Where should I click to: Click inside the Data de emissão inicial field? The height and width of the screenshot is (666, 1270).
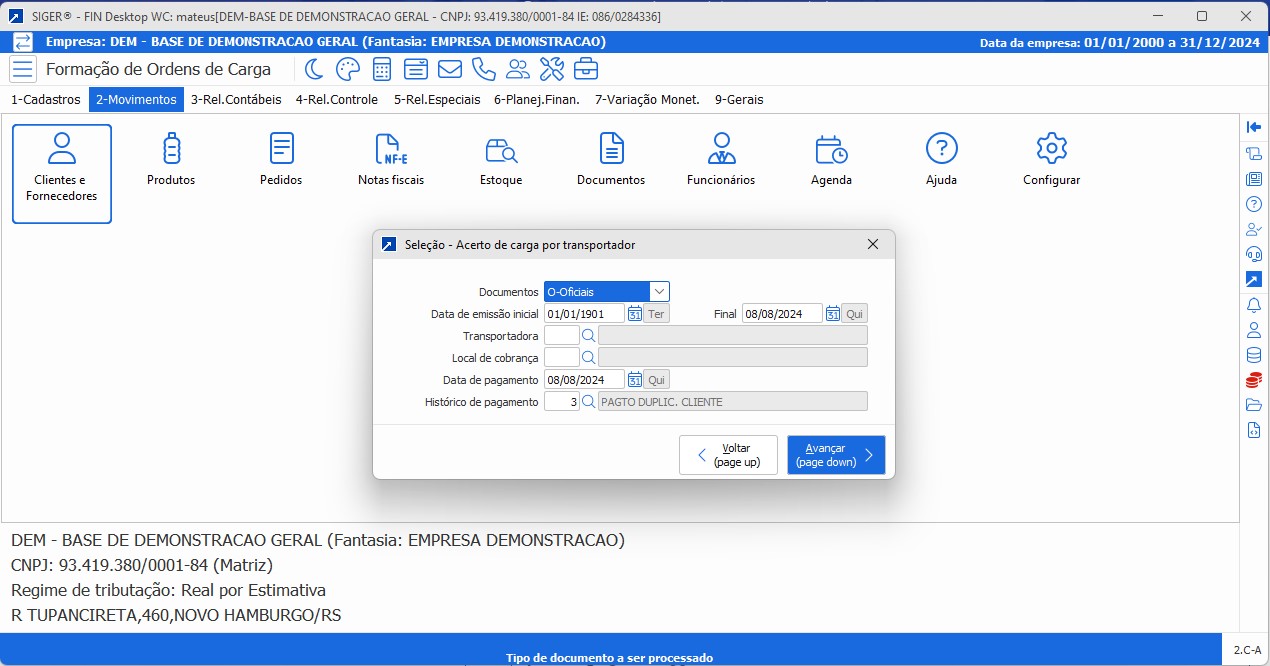coord(583,312)
